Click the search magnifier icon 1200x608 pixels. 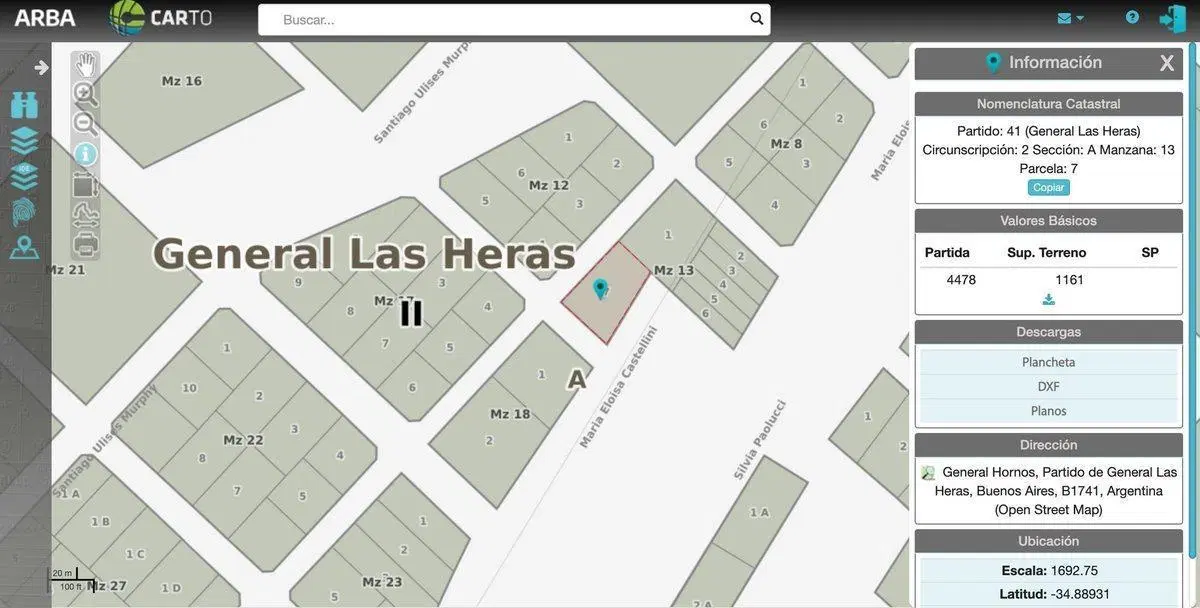757,18
